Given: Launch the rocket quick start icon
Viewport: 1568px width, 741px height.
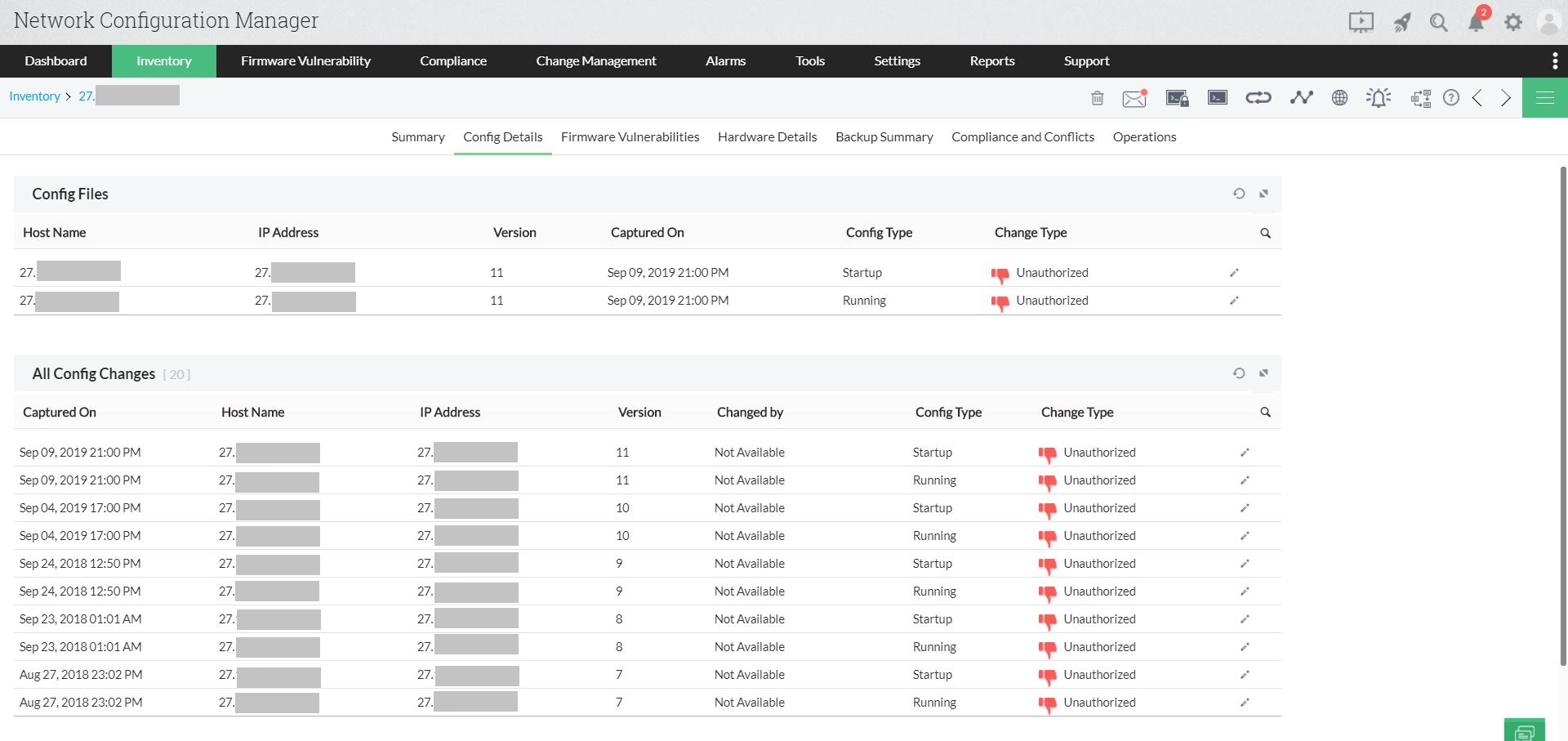Looking at the screenshot, I should 1401,22.
